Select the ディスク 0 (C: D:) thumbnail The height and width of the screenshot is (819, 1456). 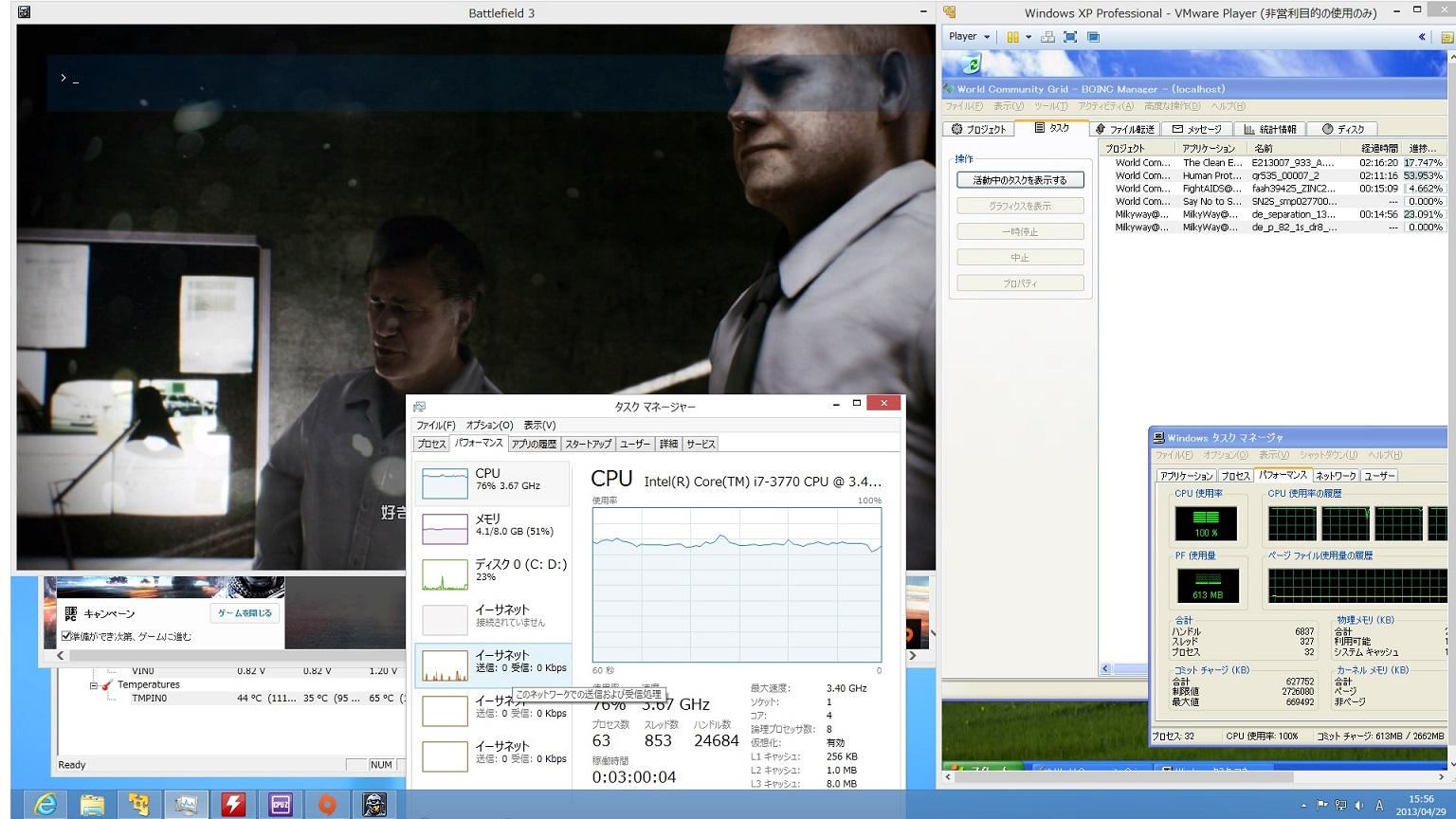(x=445, y=574)
